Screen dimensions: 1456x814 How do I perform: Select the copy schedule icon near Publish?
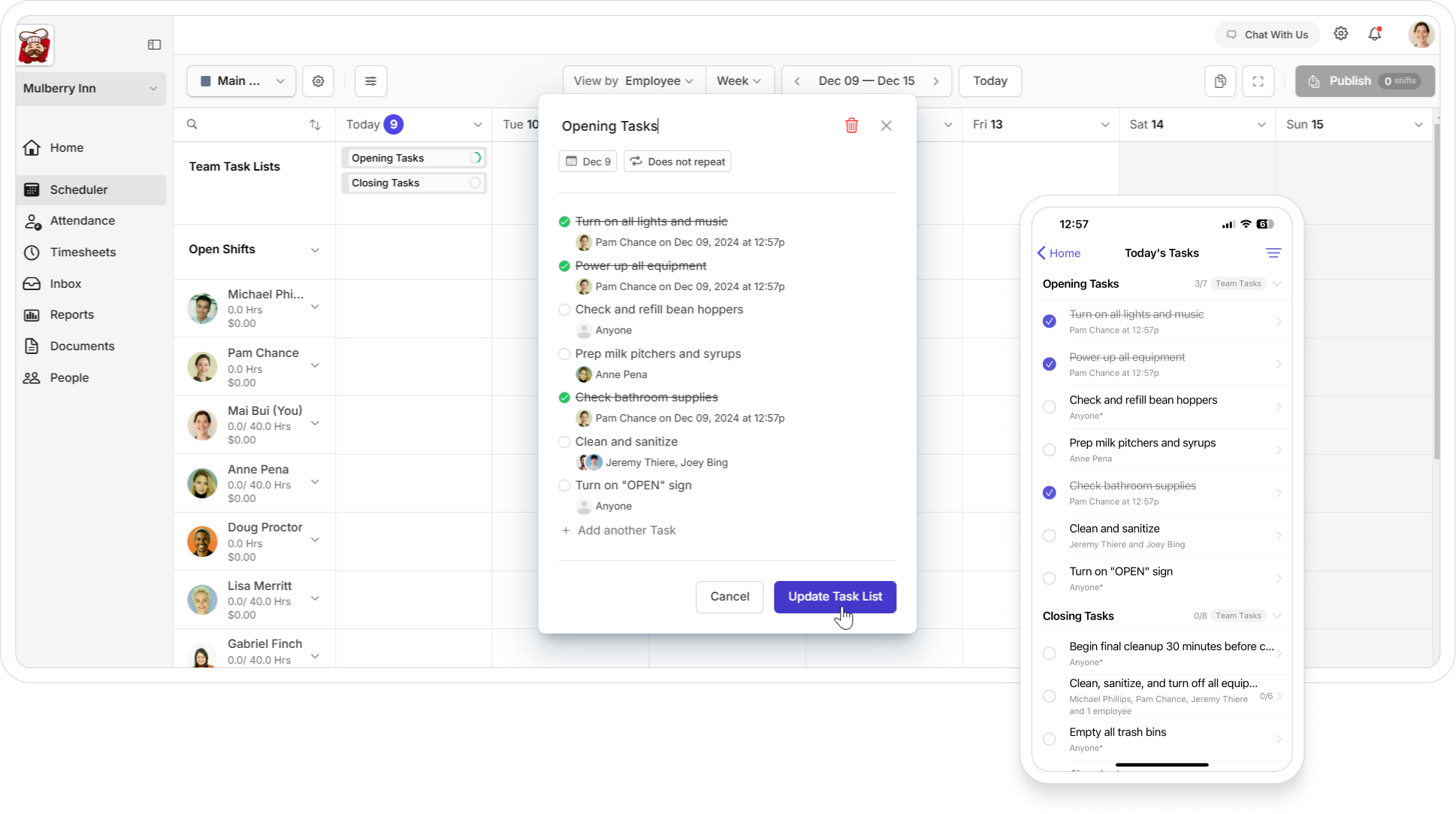tap(1219, 80)
